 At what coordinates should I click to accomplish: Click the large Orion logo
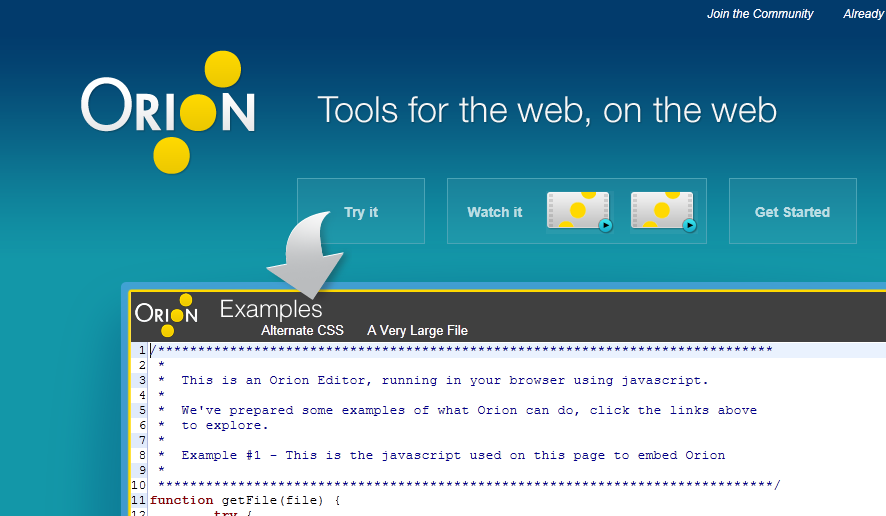coord(168,112)
